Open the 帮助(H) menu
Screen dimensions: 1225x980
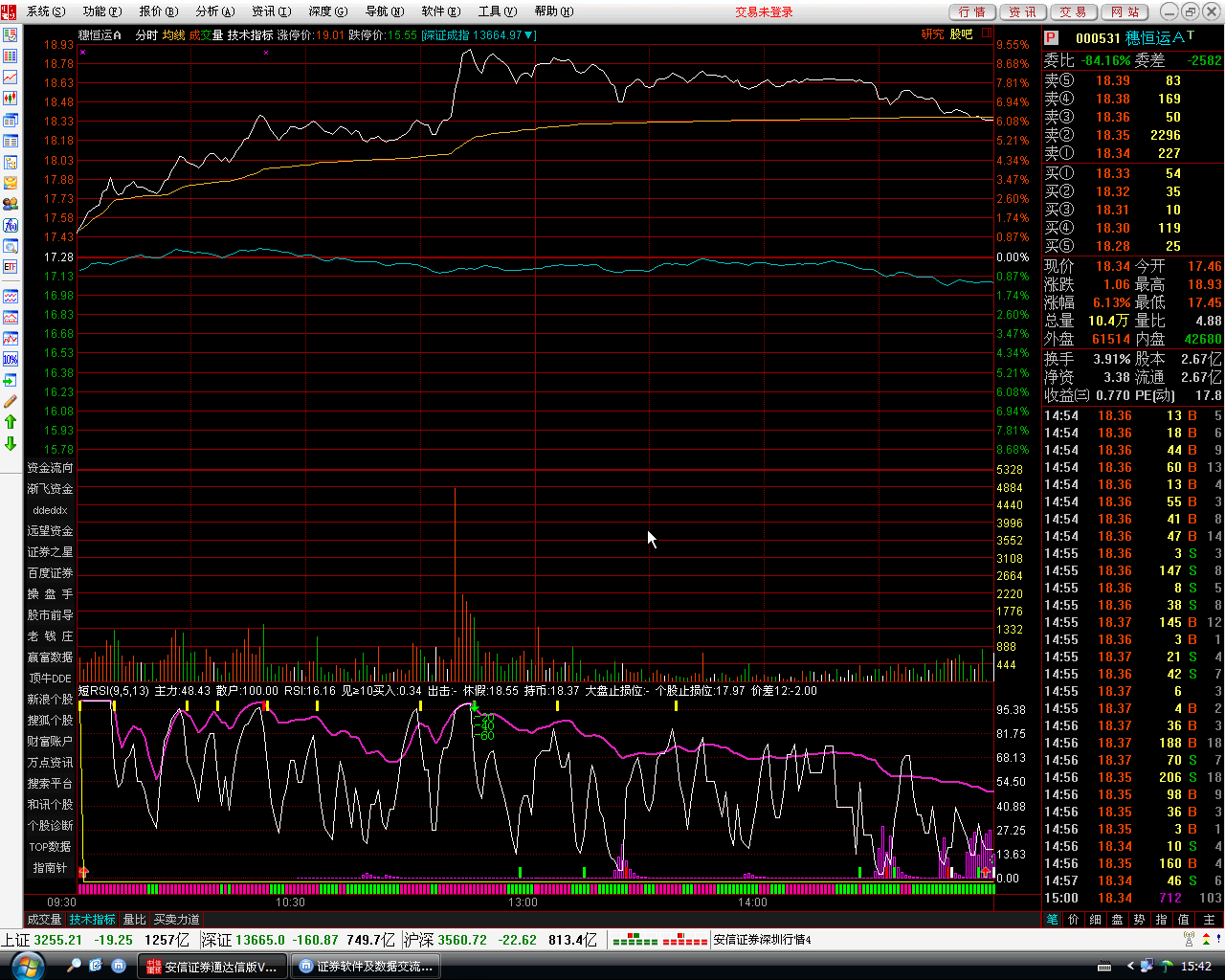pyautogui.click(x=553, y=11)
